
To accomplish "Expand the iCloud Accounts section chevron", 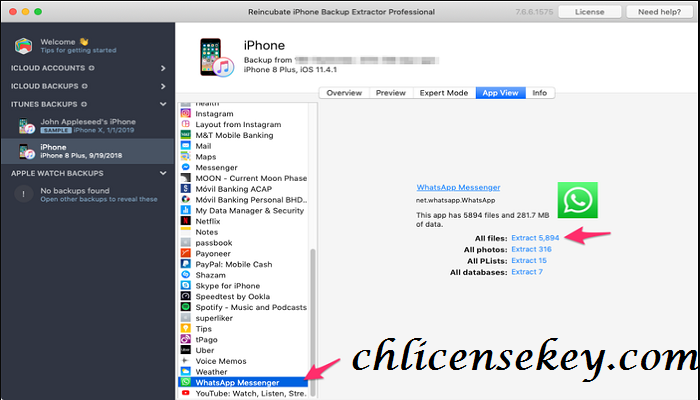I will [x=163, y=68].
